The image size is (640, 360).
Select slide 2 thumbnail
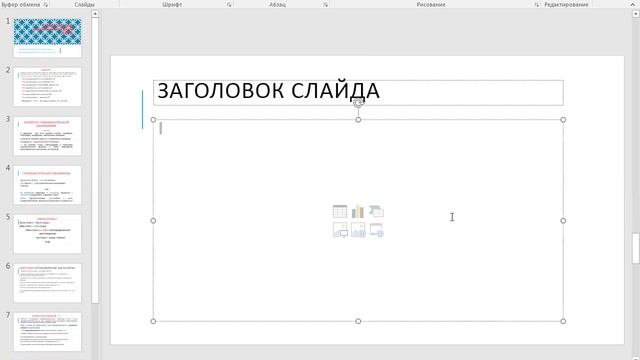(x=47, y=87)
